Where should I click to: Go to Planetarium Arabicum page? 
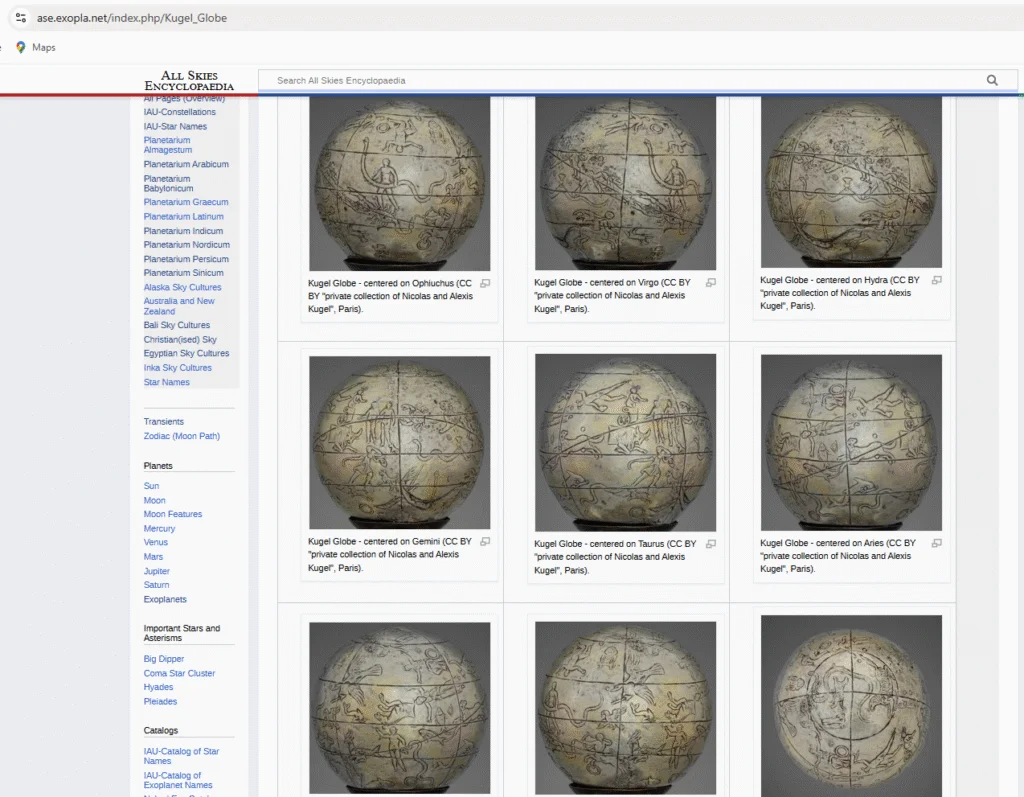click(x=186, y=165)
